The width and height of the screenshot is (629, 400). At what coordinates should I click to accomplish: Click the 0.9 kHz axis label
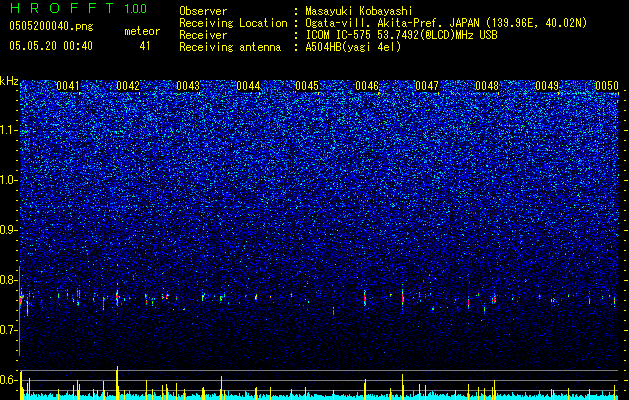9,230
